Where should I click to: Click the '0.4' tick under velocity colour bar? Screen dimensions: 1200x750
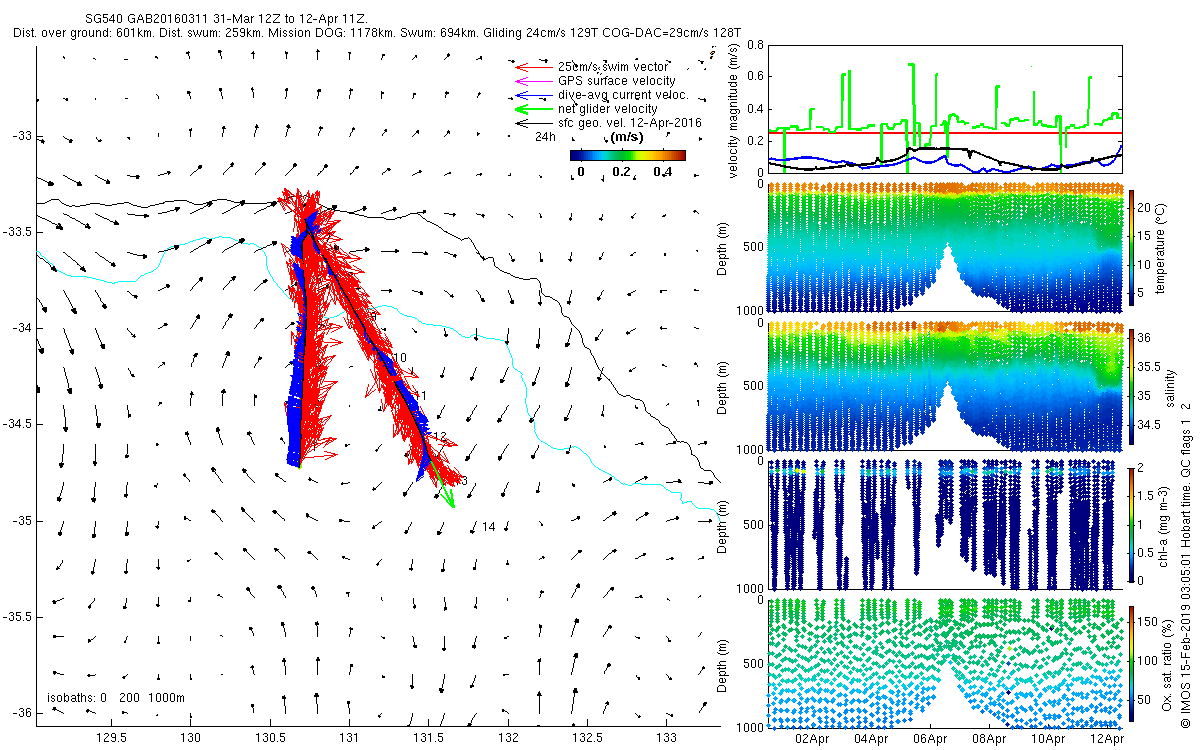coord(661,172)
